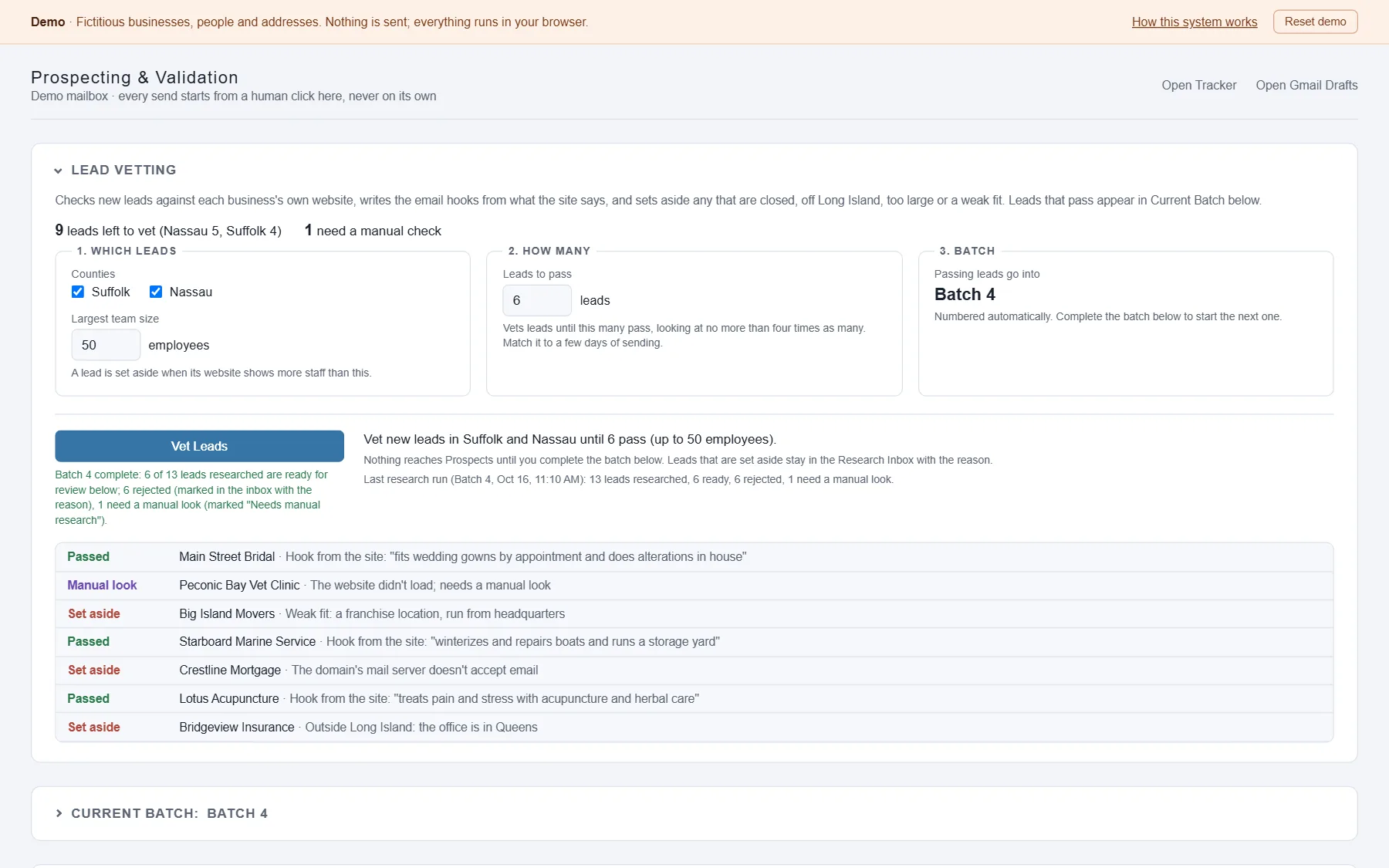Click the '1. Which Leads' group label

tap(127, 251)
